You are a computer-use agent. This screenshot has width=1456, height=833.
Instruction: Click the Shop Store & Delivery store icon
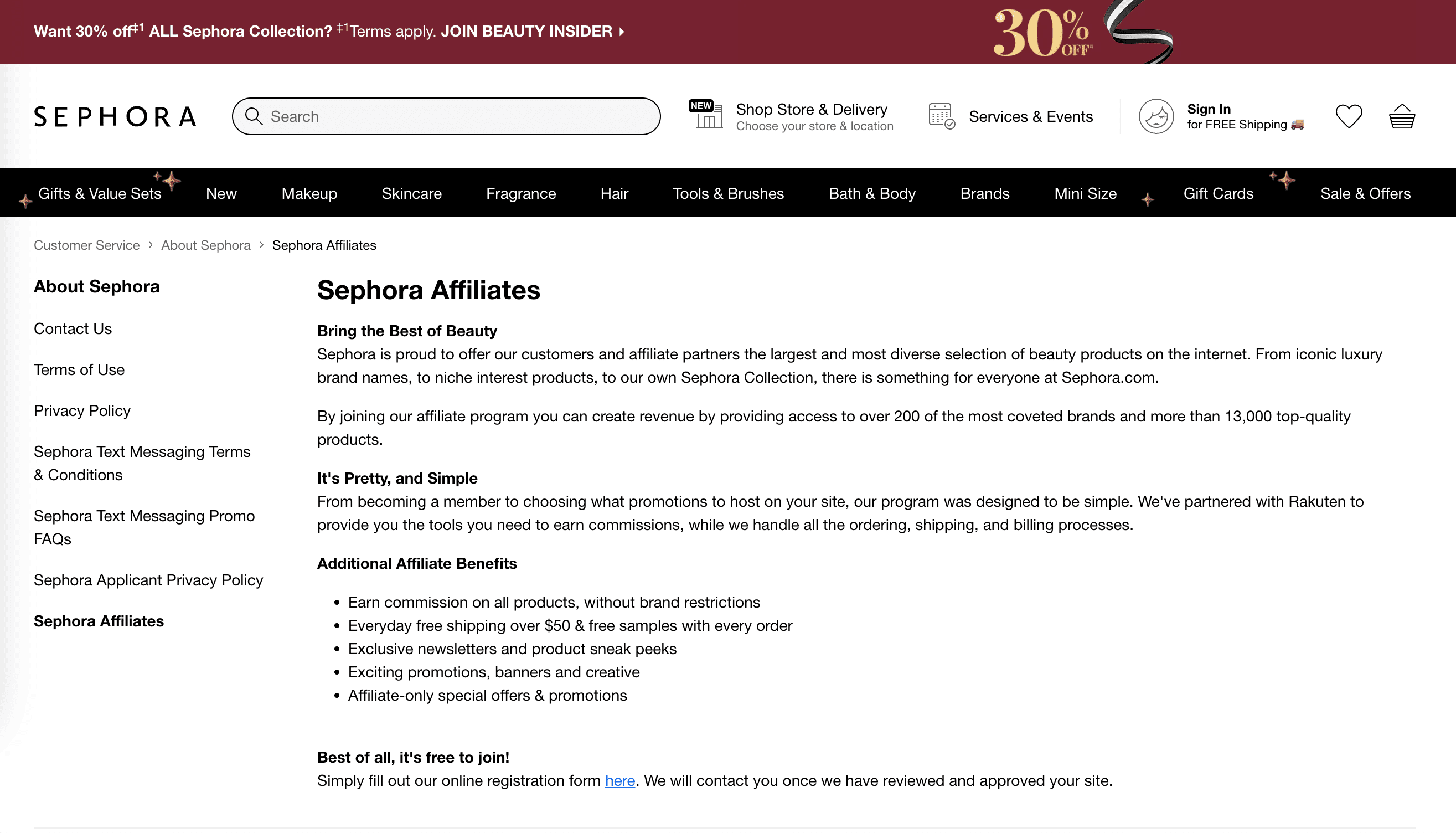click(706, 116)
